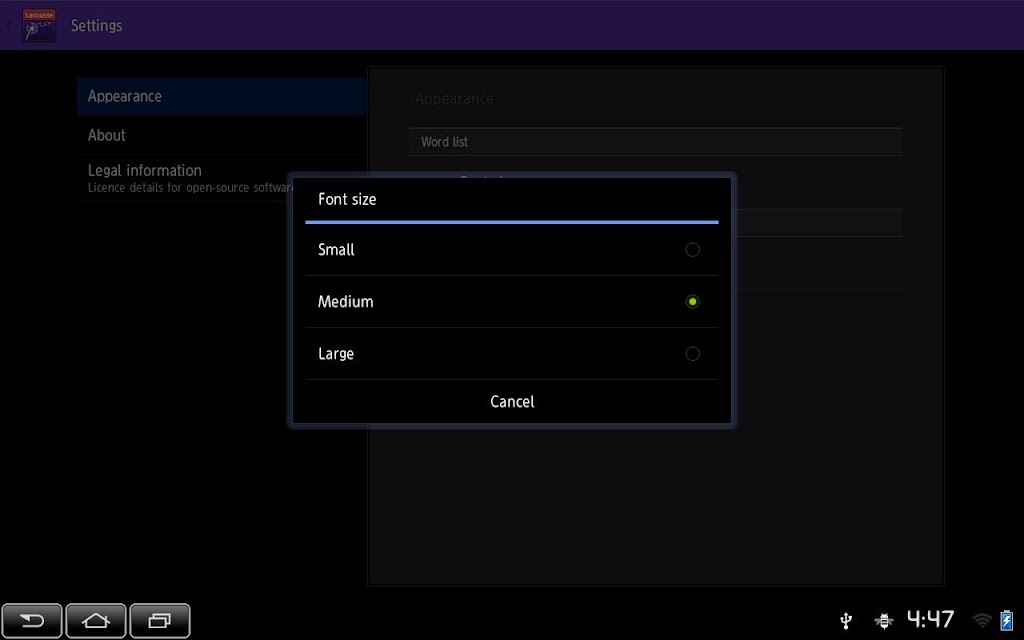Screen dimensions: 1024x640
Task: Tap the clock showing 4:47
Action: (x=930, y=619)
